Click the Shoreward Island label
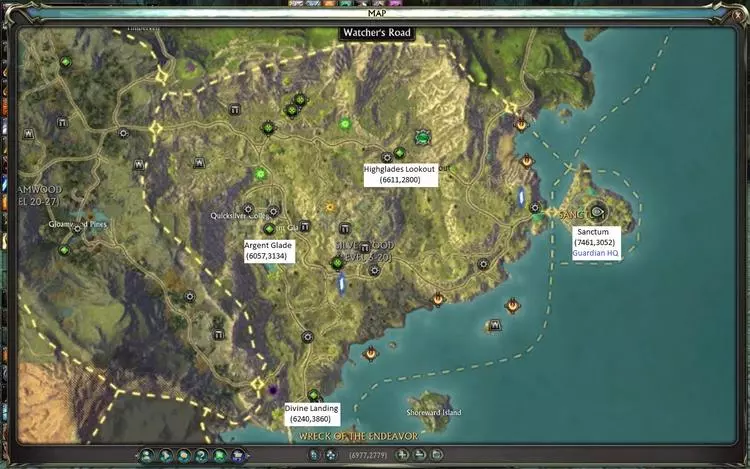The width and height of the screenshot is (750, 469). pos(434,412)
